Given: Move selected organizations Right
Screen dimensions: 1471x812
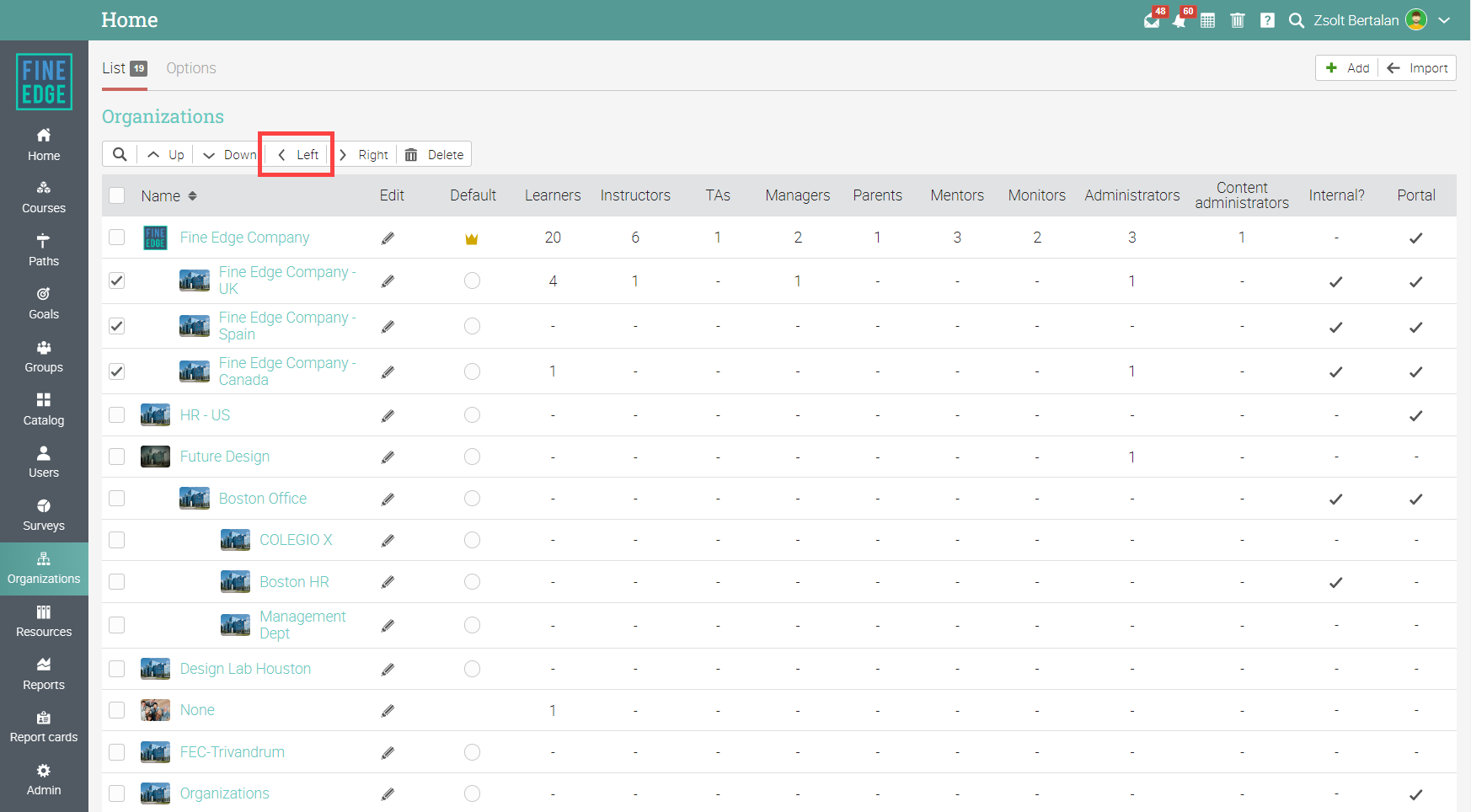Looking at the screenshot, I should pyautogui.click(x=364, y=154).
